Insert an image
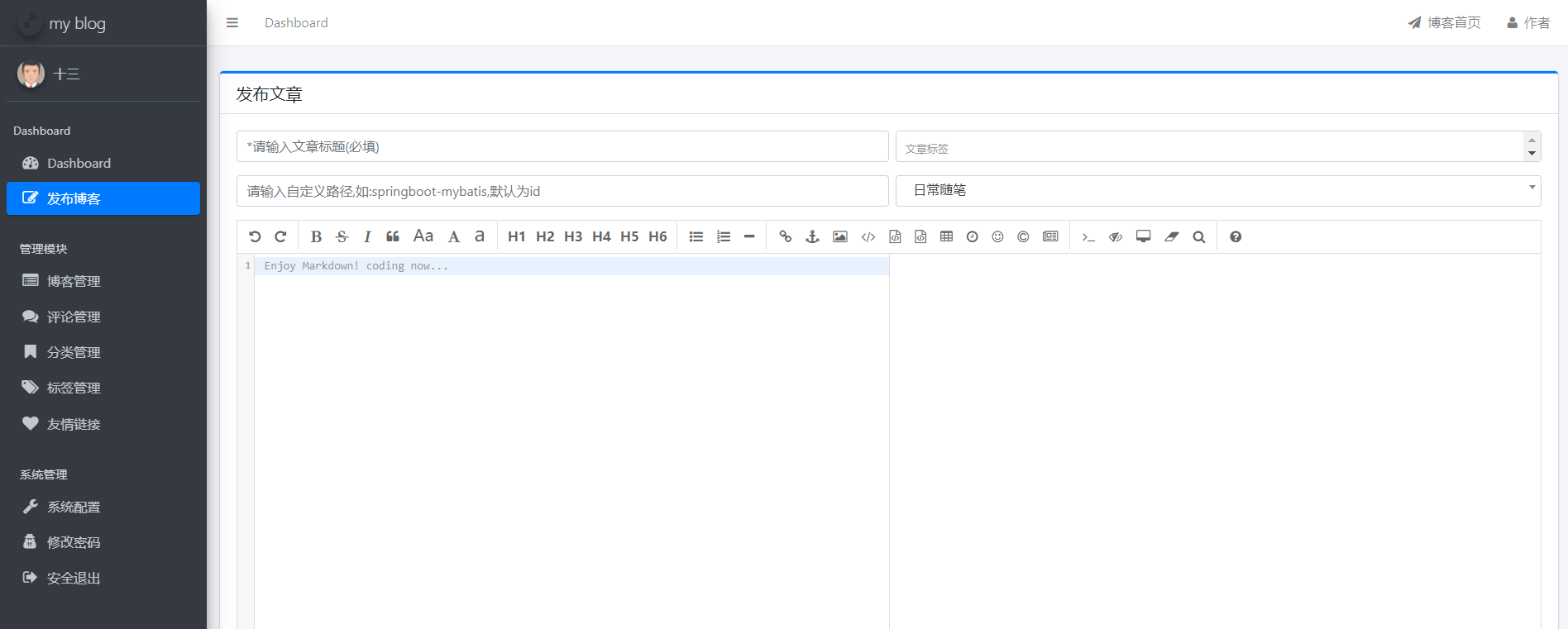1568x629 pixels. (840, 236)
